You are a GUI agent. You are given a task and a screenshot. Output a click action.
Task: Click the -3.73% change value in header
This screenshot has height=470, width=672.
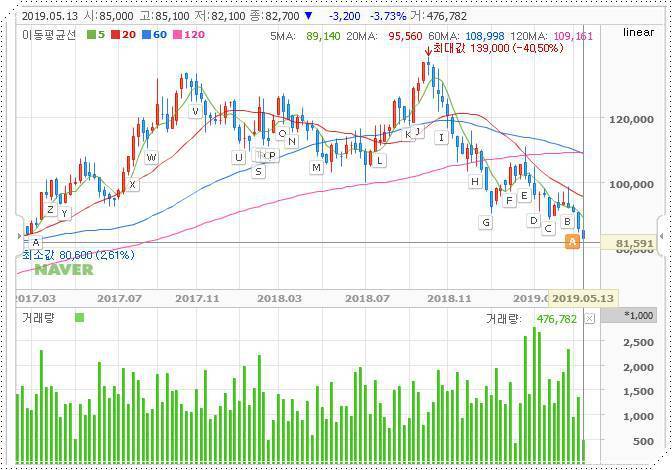point(388,16)
